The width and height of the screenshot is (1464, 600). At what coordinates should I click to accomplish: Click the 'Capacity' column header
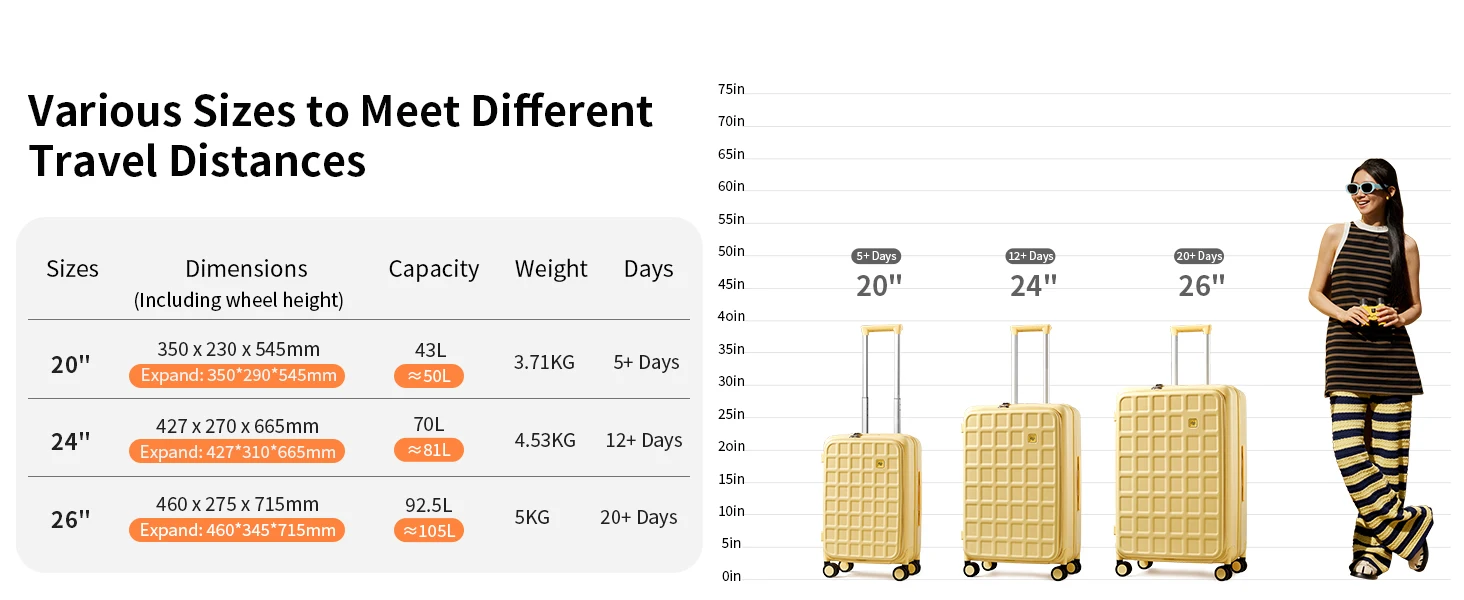click(x=433, y=269)
